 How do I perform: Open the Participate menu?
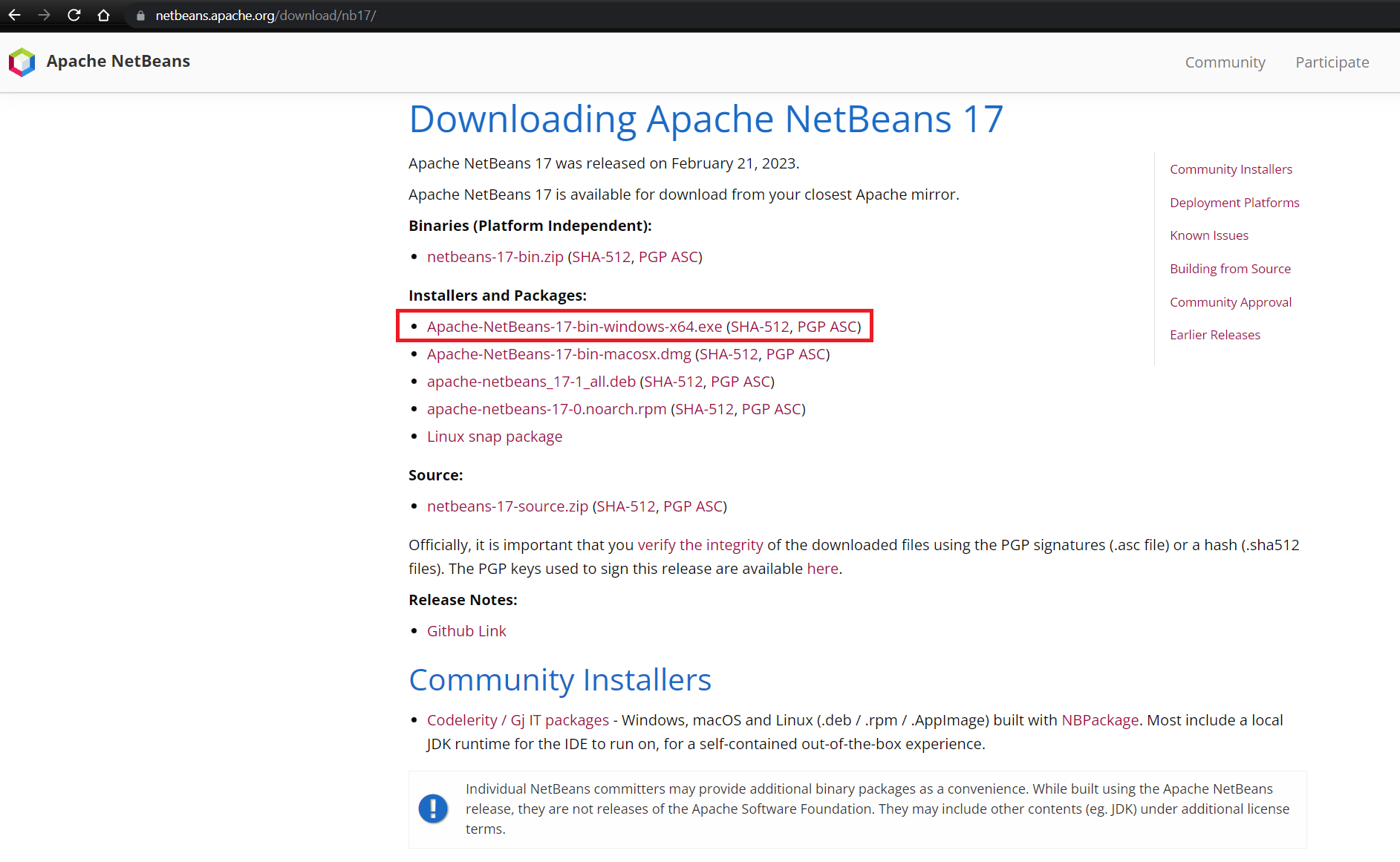click(x=1332, y=62)
